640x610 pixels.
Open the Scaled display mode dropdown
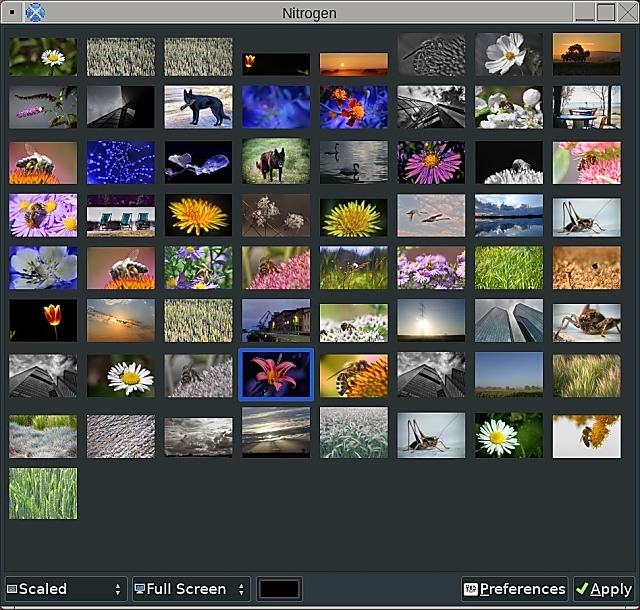pos(65,589)
